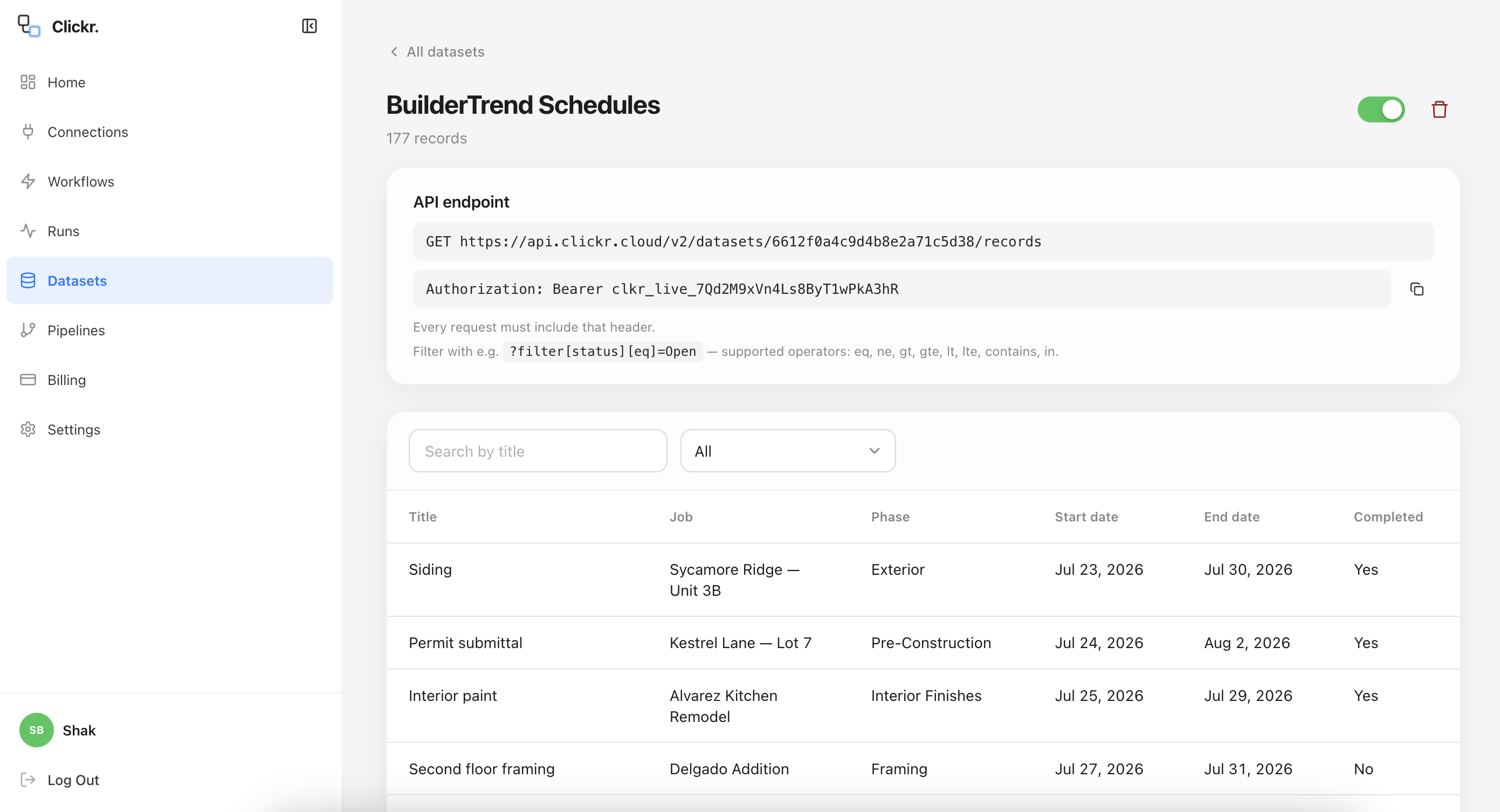This screenshot has width=1500, height=812.
Task: Click the Pipelines branch icon
Action: (x=28, y=329)
